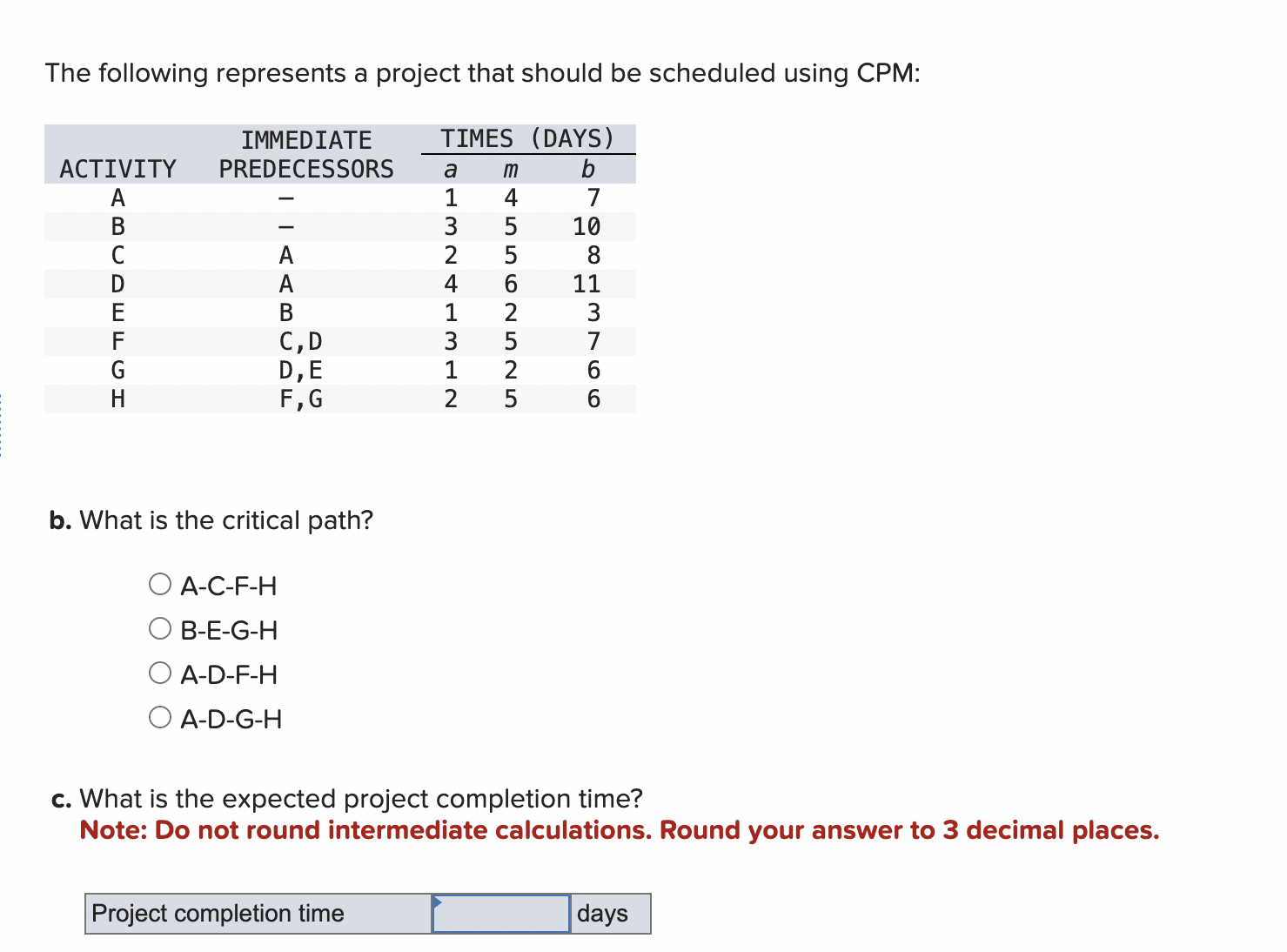Click the red rounding note text
This screenshot has height=952, width=1287.
tap(619, 830)
